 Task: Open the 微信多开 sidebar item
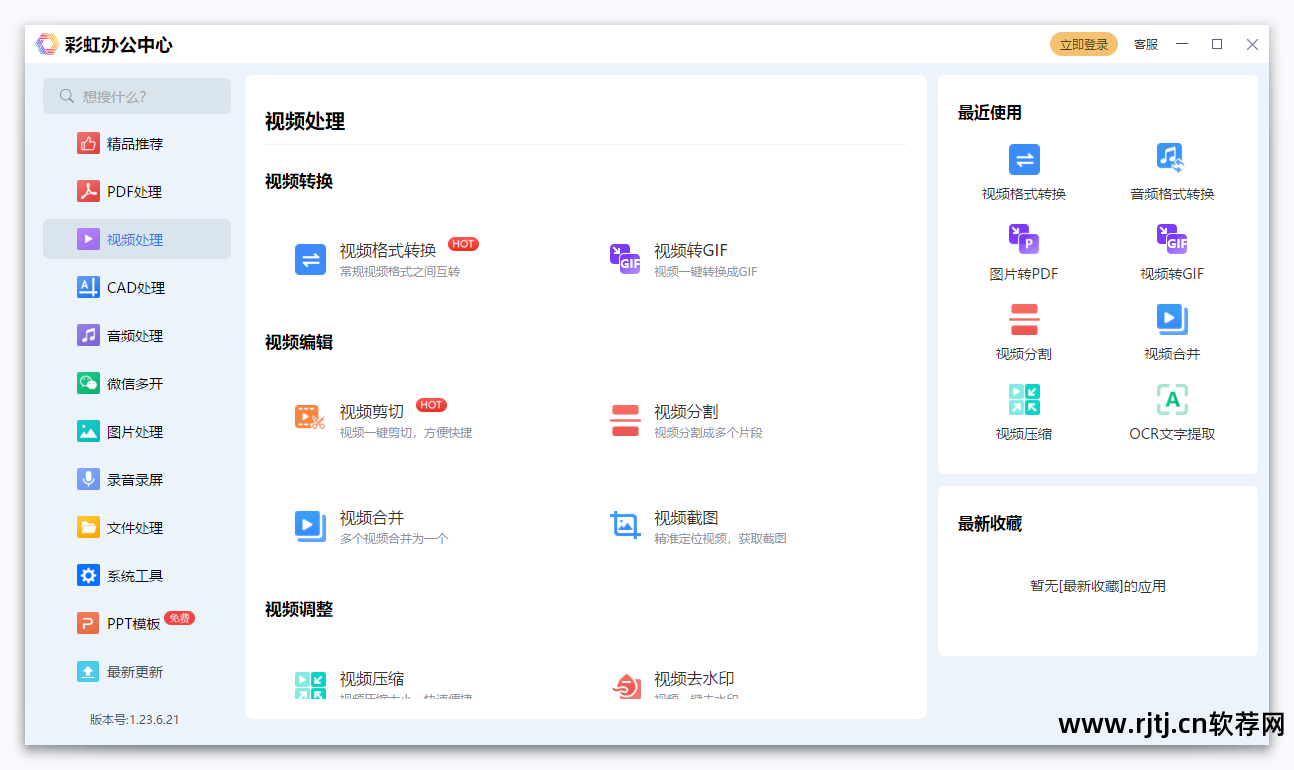134,384
